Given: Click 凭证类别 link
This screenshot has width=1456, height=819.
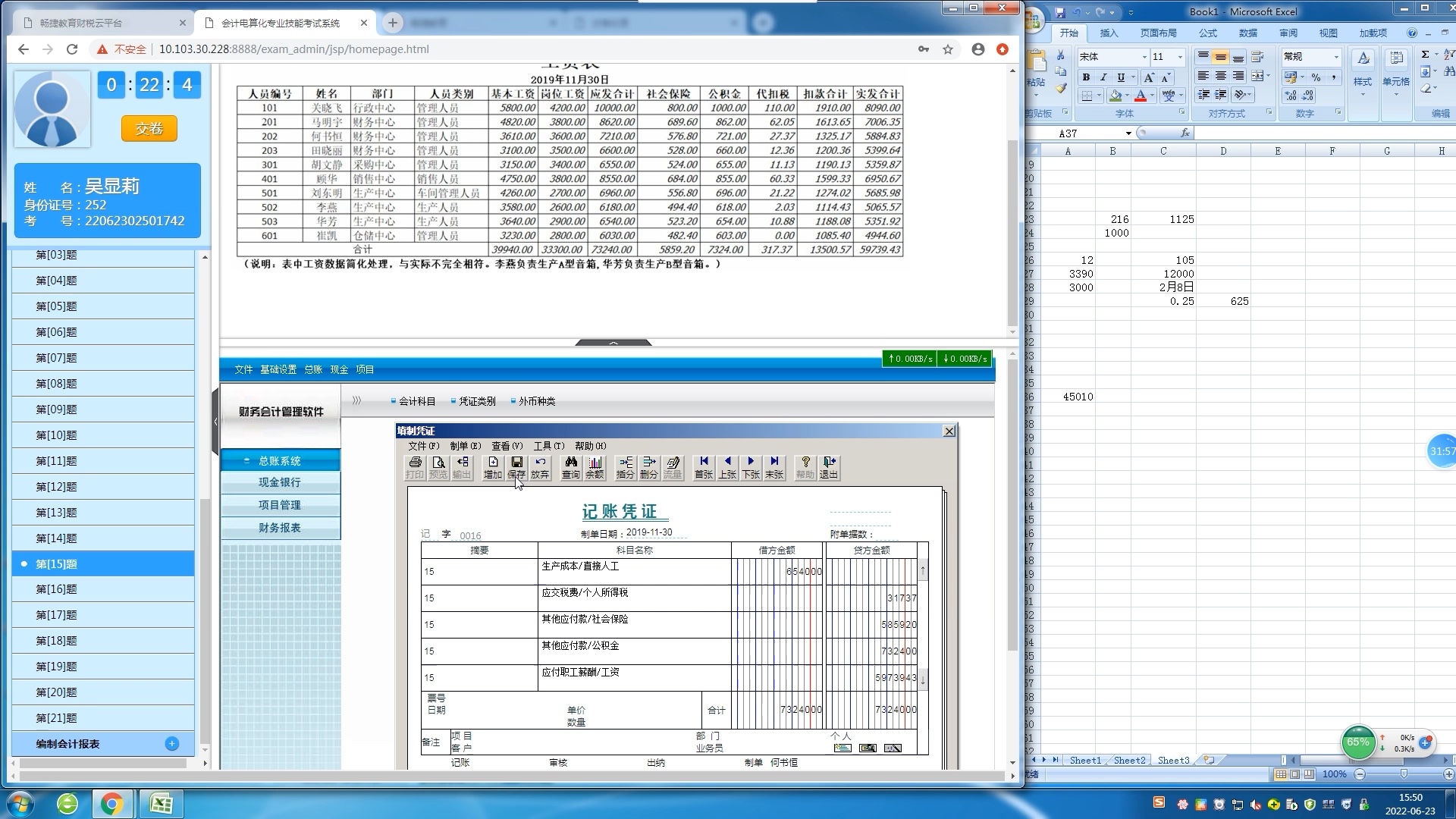Looking at the screenshot, I should [477, 401].
